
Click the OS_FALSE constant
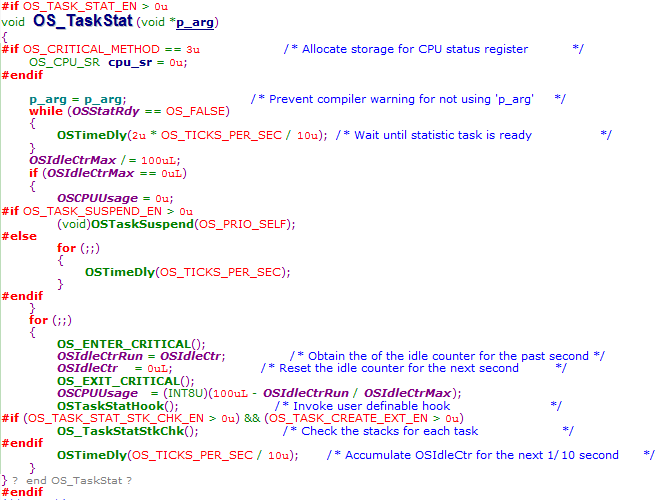point(196,111)
